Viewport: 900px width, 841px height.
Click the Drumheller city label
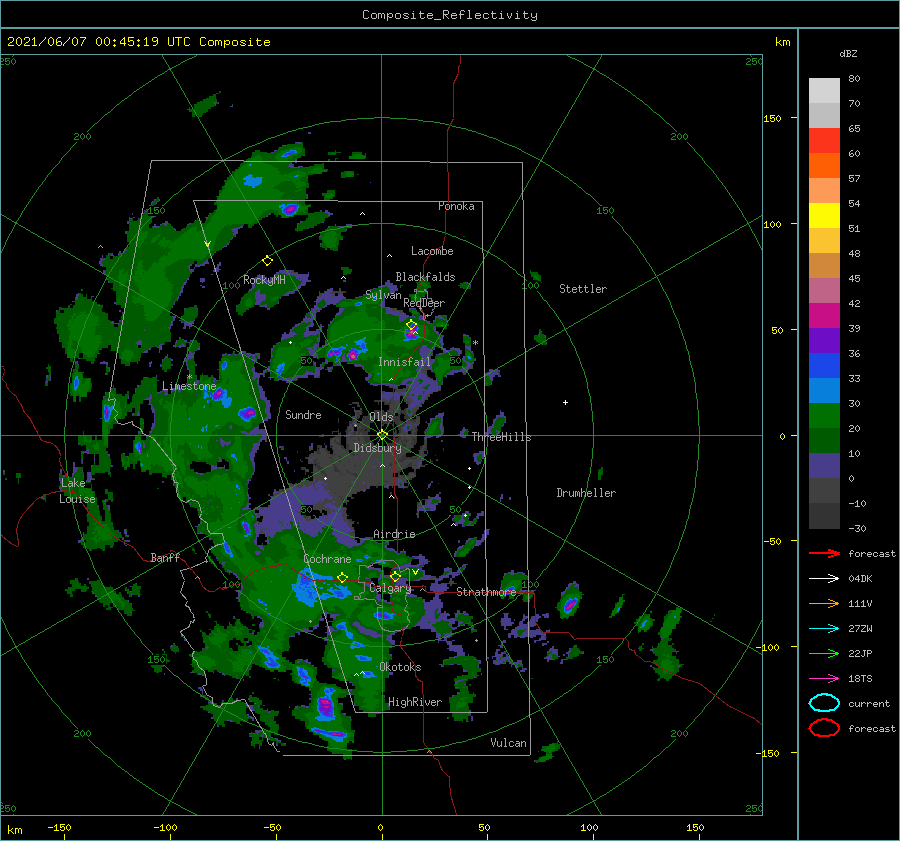(x=586, y=493)
